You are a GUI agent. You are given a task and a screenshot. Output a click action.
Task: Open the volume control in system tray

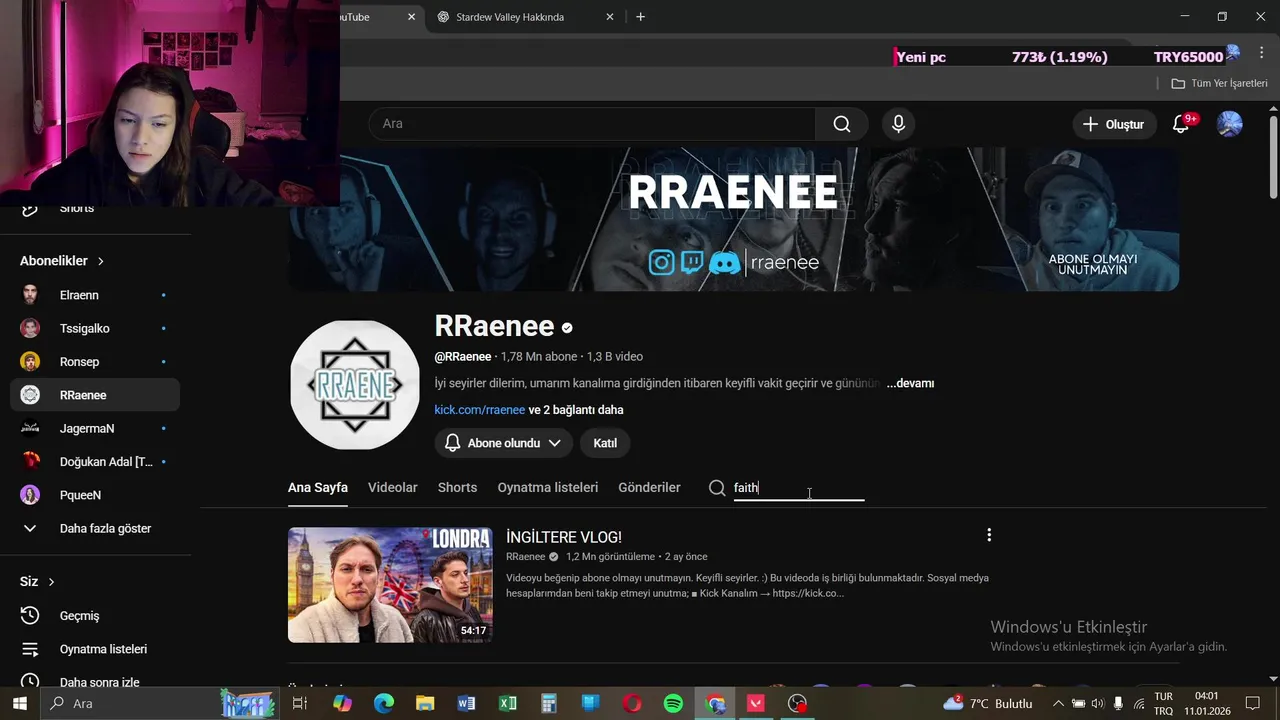tap(1098, 704)
